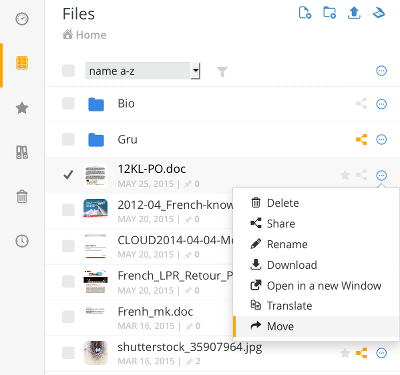Star the 12KL-PO.doc file
The image size is (400, 375).
point(345,175)
